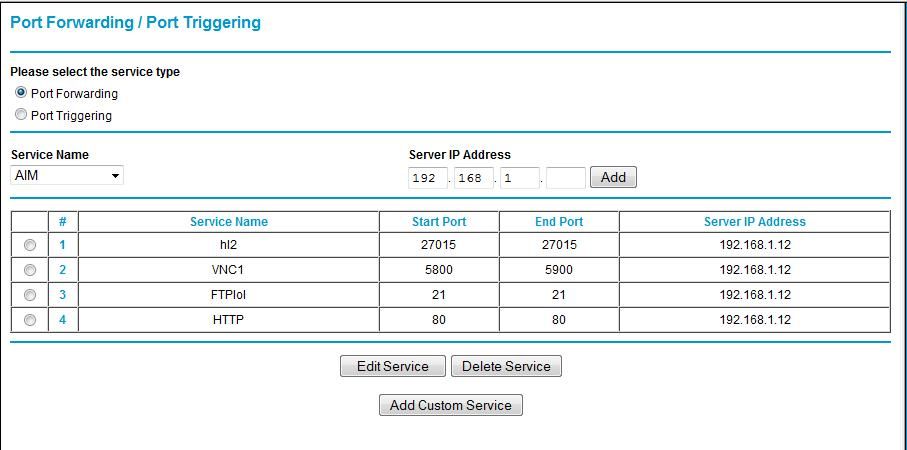
Task: Open the Service Name dropdown showing AIM
Action: pos(67,175)
